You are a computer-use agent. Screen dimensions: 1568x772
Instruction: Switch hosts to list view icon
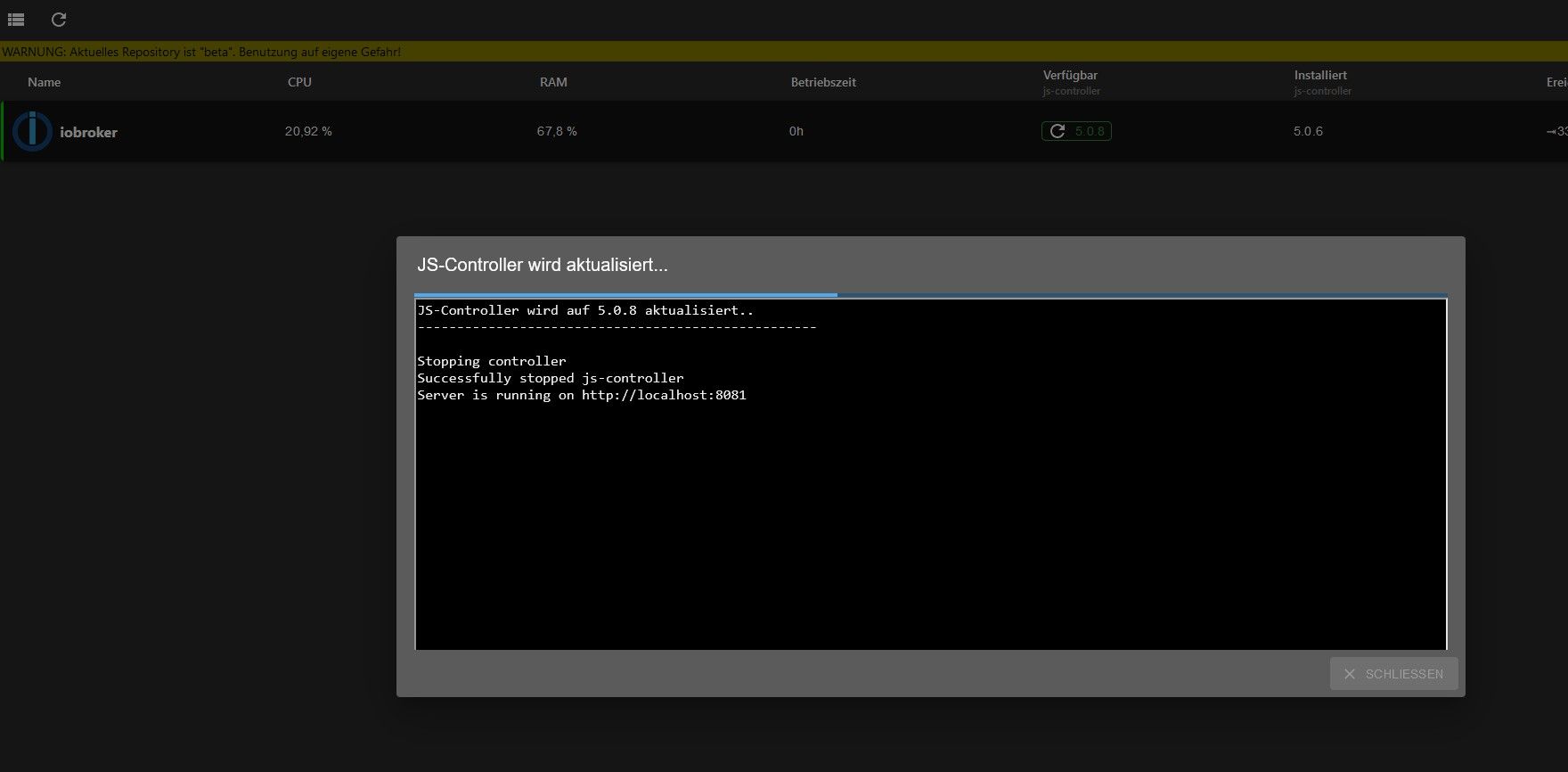[16, 19]
